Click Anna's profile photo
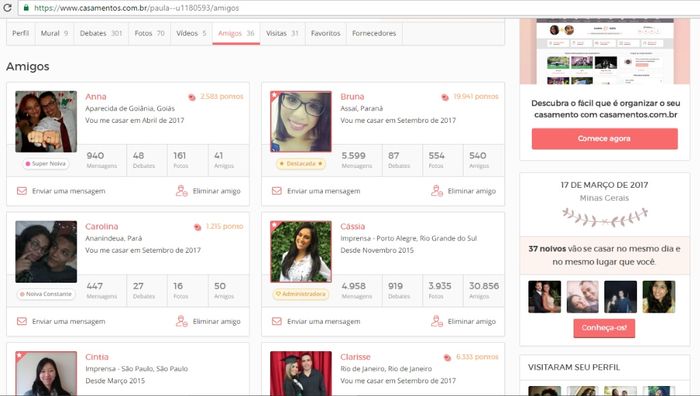Viewport: 700px width, 396px height. pos(46,121)
